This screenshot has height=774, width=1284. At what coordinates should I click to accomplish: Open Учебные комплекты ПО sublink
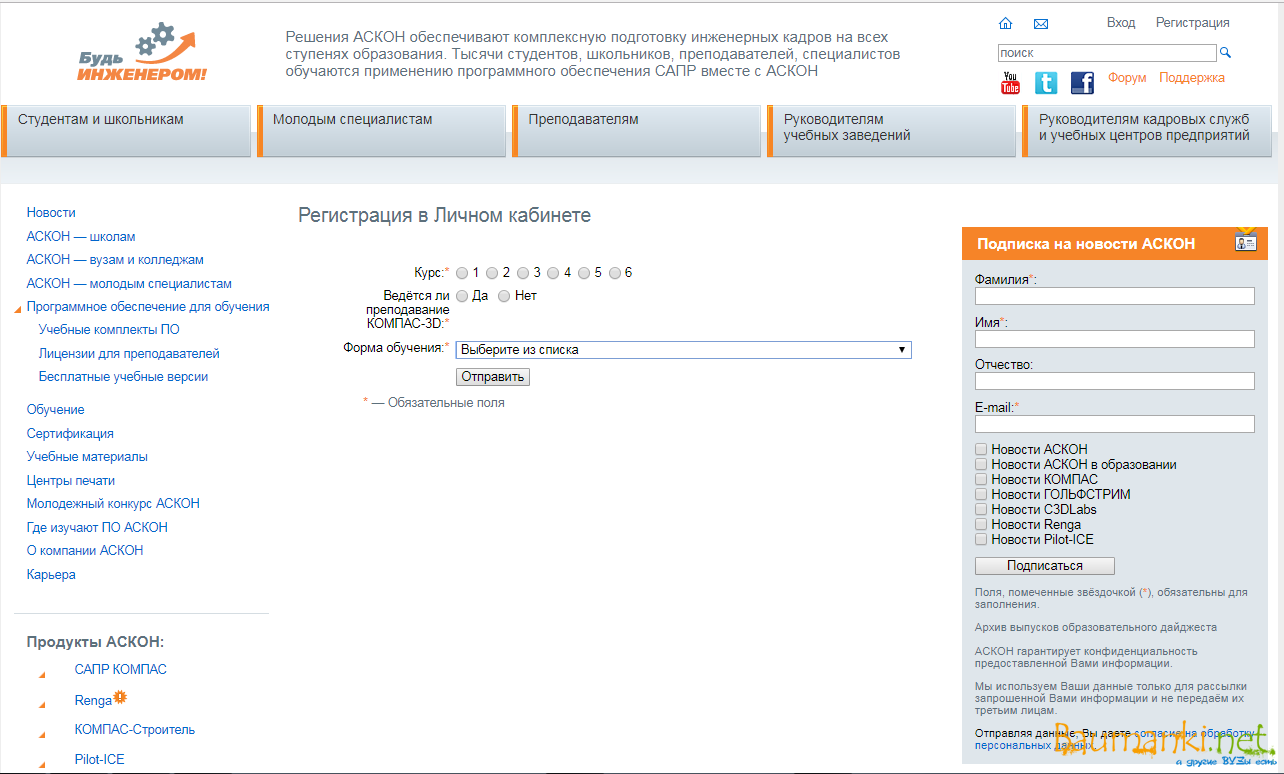(109, 330)
